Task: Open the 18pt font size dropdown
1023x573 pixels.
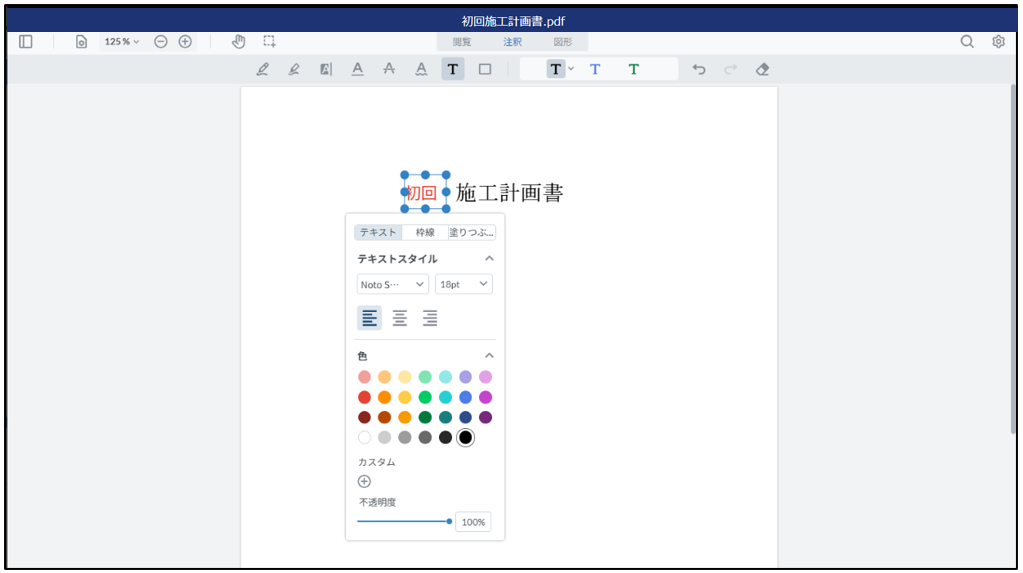Action: (x=464, y=285)
